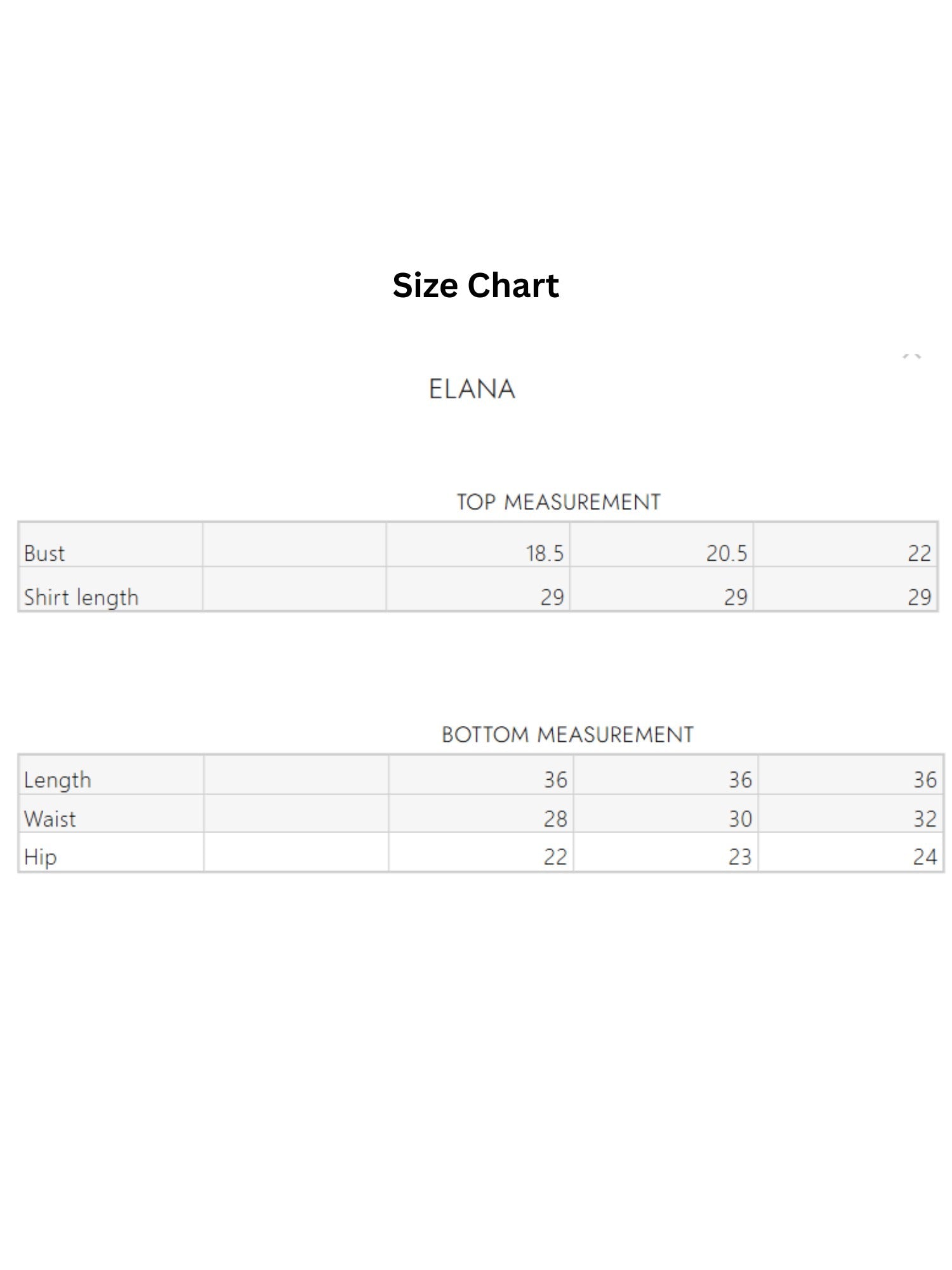Select the Shirt length row label
This screenshot has width=952, height=1270.
pyautogui.click(x=81, y=598)
